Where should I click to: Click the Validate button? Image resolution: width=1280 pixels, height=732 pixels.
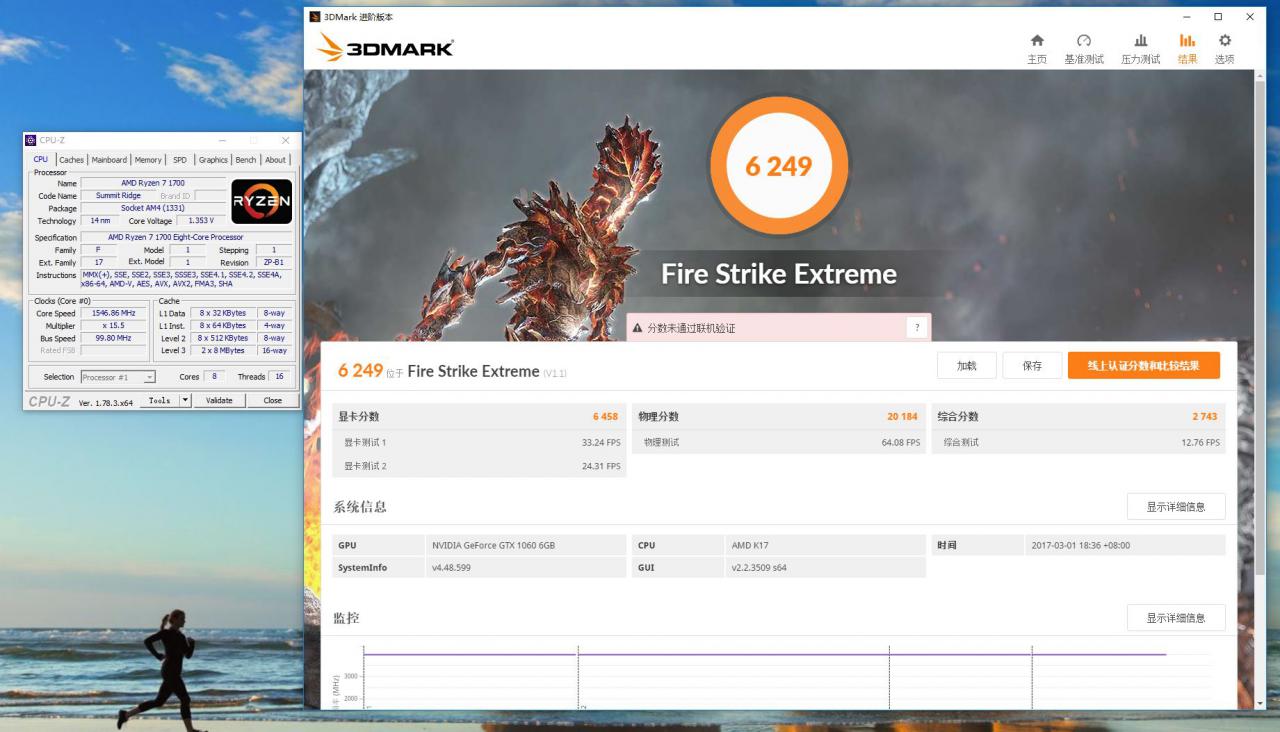[219, 400]
